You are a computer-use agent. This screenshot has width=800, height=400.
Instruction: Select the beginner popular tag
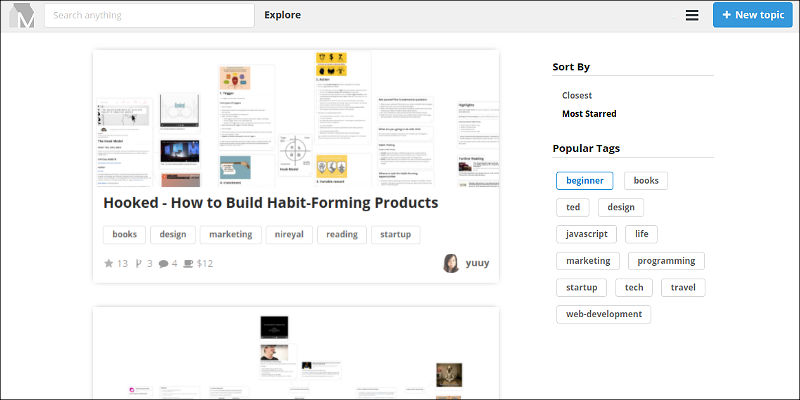[x=585, y=181]
